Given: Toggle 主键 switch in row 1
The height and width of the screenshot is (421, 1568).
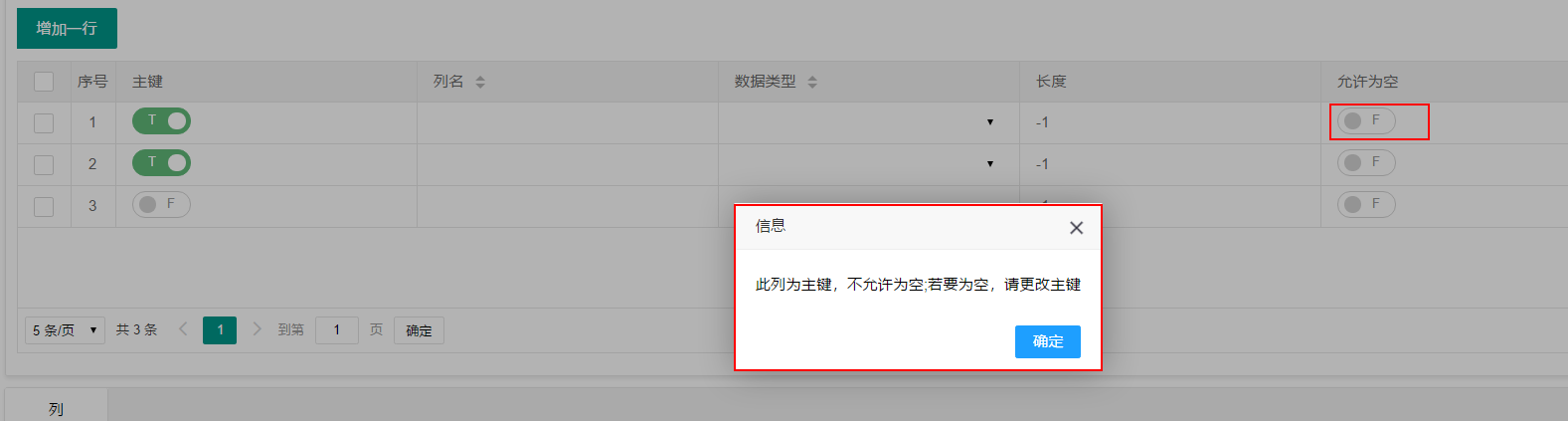Looking at the screenshot, I should [161, 120].
